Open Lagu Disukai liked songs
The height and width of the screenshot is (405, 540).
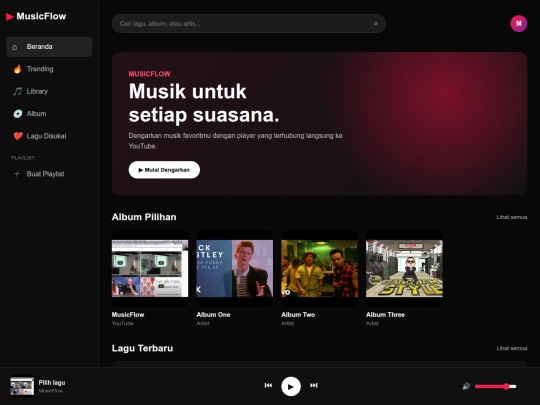49,136
